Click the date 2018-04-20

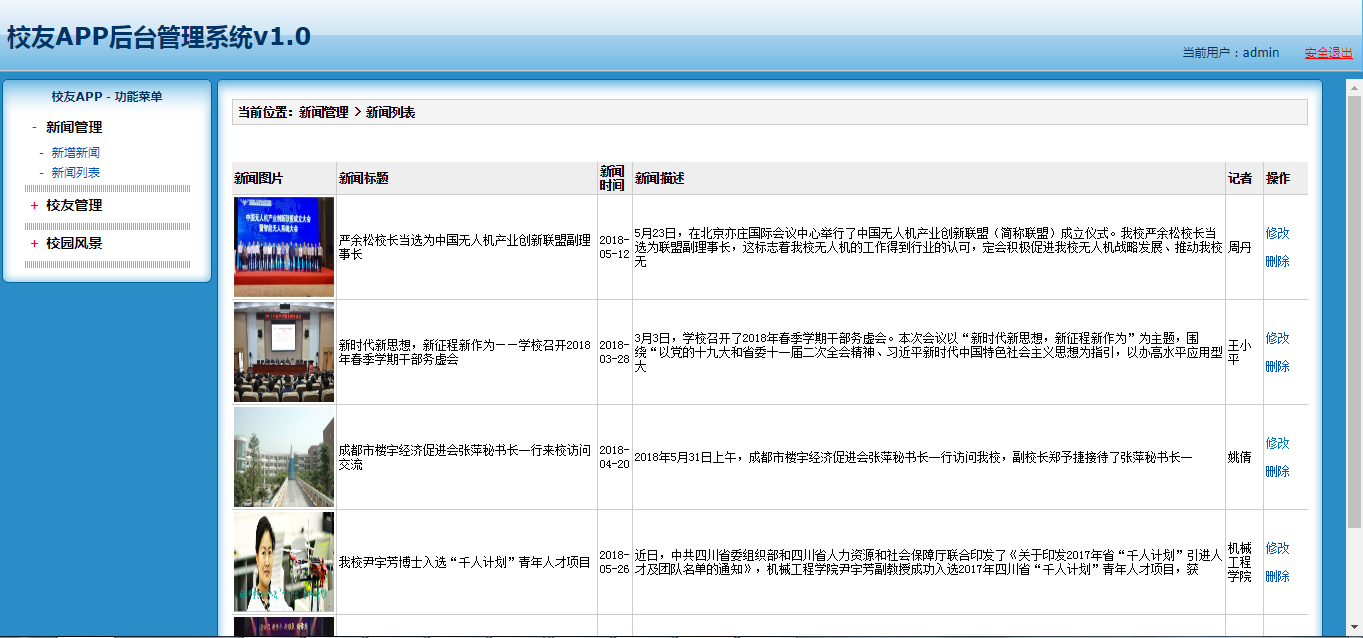pyautogui.click(x=615, y=457)
